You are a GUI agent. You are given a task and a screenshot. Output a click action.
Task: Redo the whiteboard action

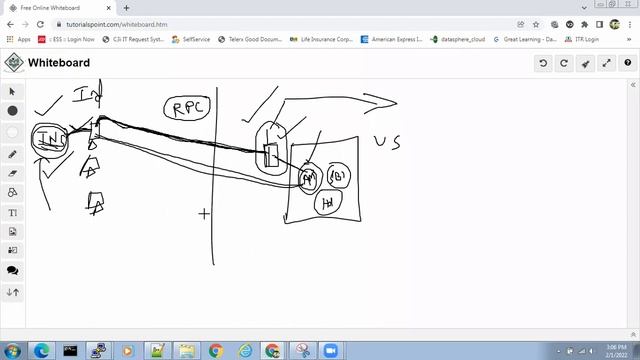[x=564, y=63]
